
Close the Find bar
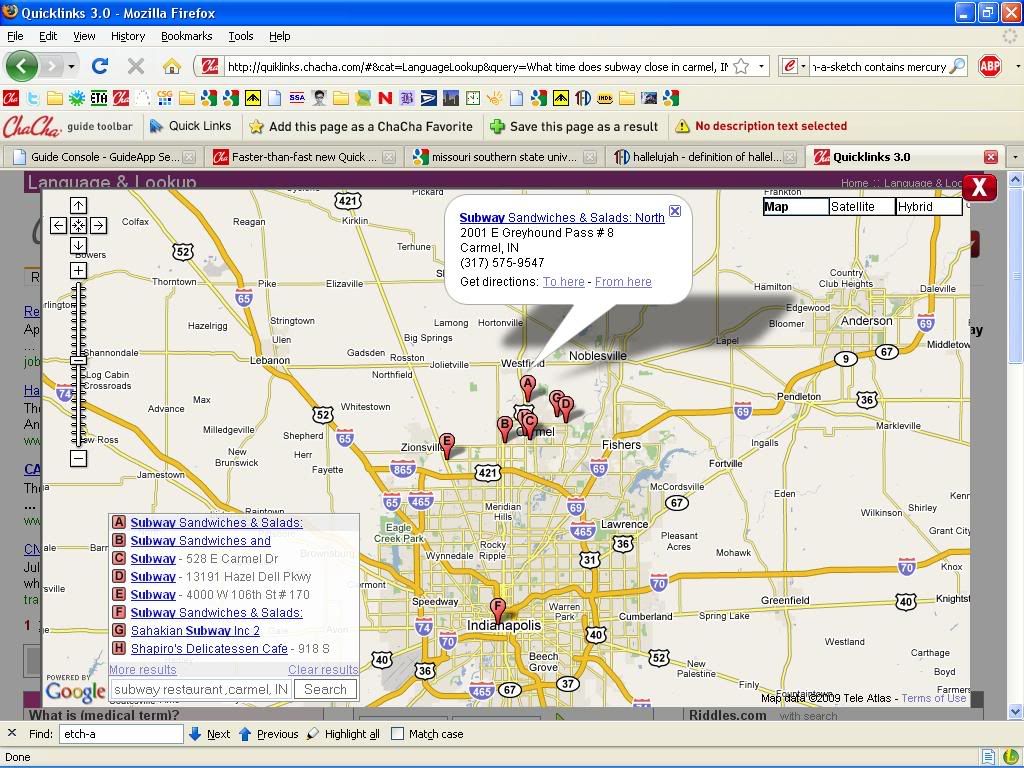12,733
